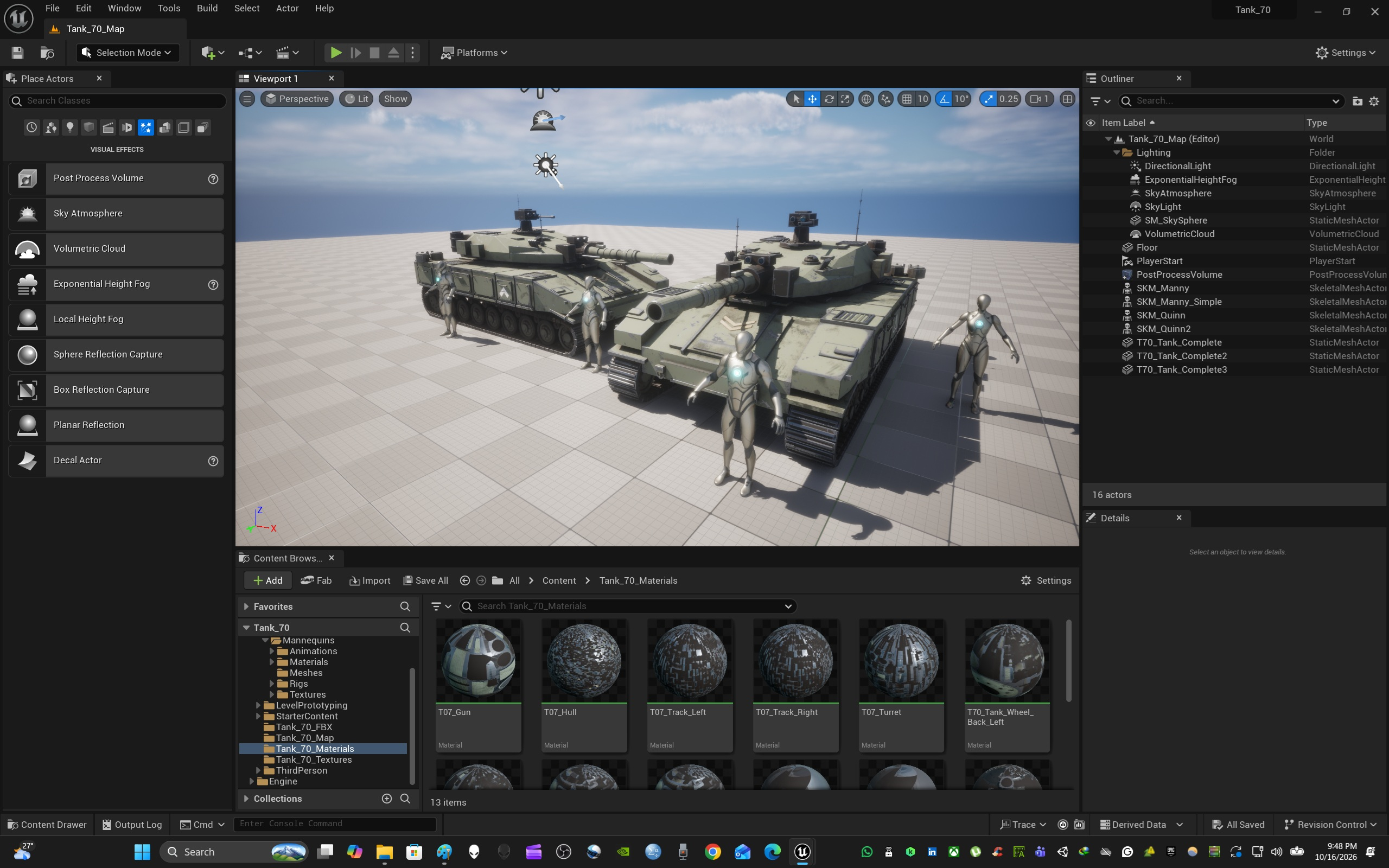Switch the world/local coordinate globe icon
The image size is (1389, 868).
pyautogui.click(x=865, y=99)
